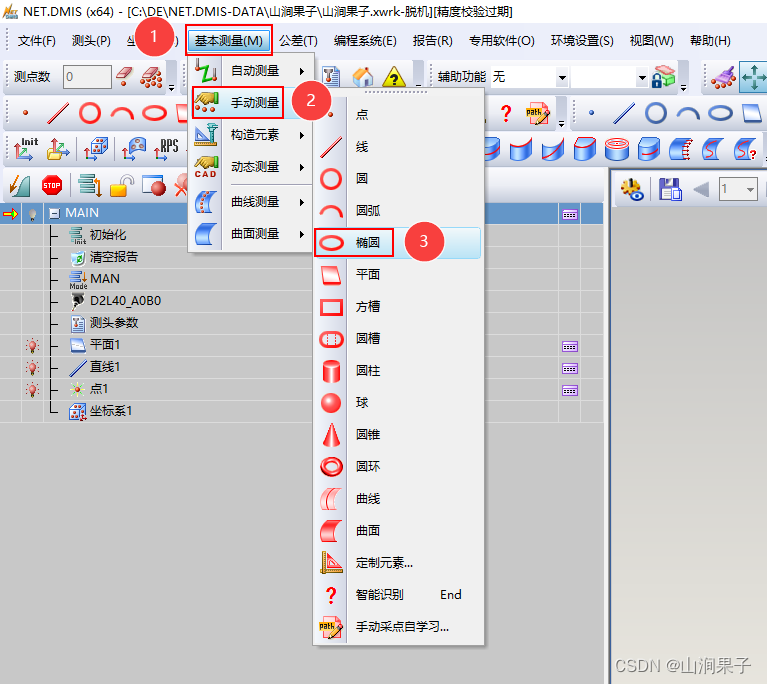Click the path pencil toolbar icon
This screenshot has height=684, width=767.
coord(537,113)
